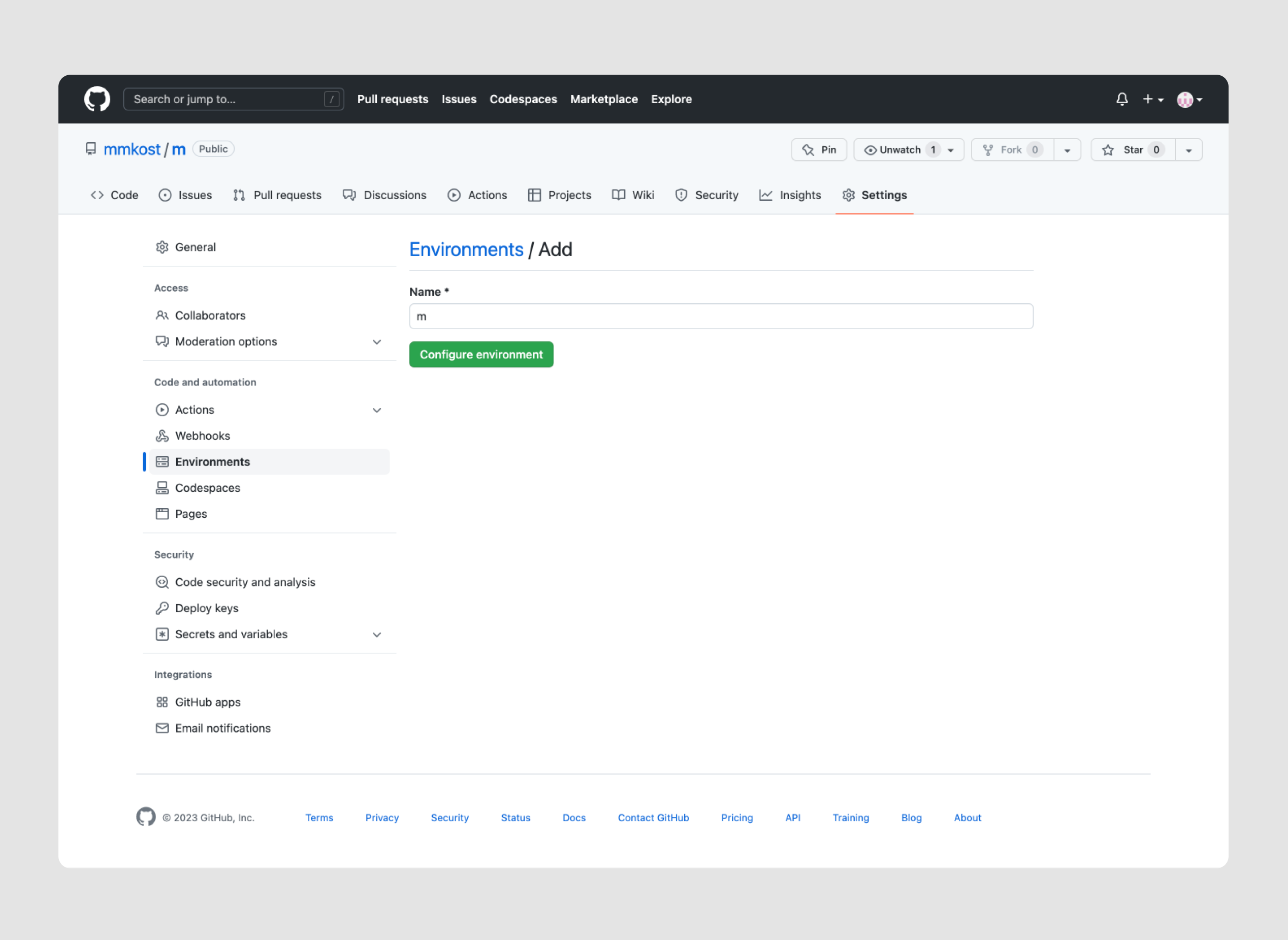1288x940 pixels.
Task: Open the Projects tab
Action: [560, 195]
